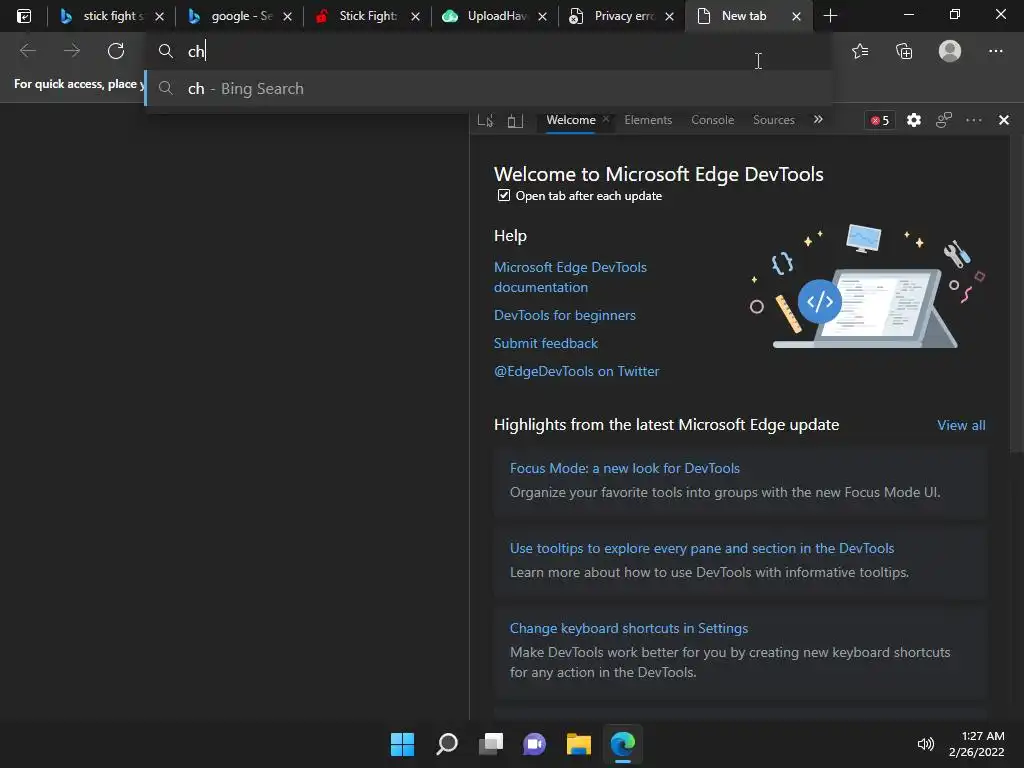Image resolution: width=1024 pixels, height=768 pixels.
Task: Open the Console DevTools tab
Action: click(712, 120)
